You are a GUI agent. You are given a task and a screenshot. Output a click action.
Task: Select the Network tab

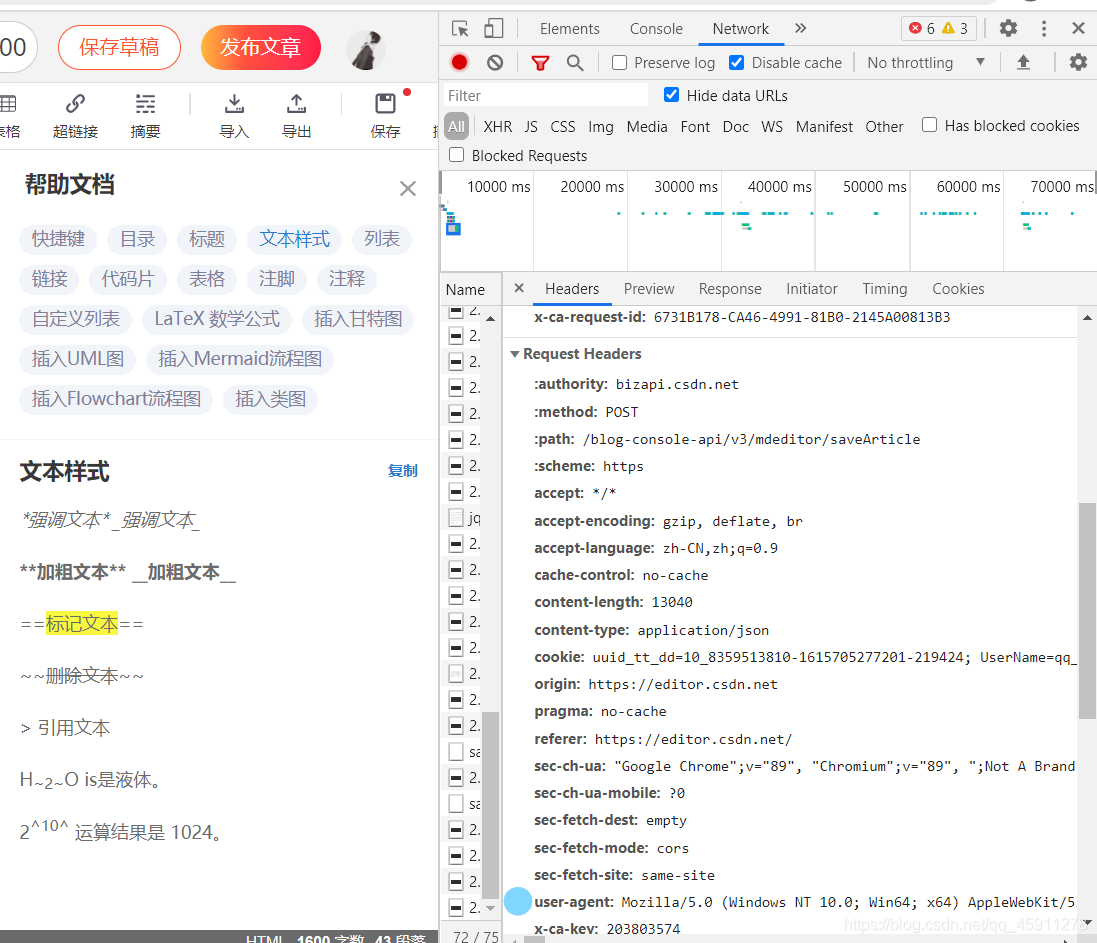[x=740, y=29]
